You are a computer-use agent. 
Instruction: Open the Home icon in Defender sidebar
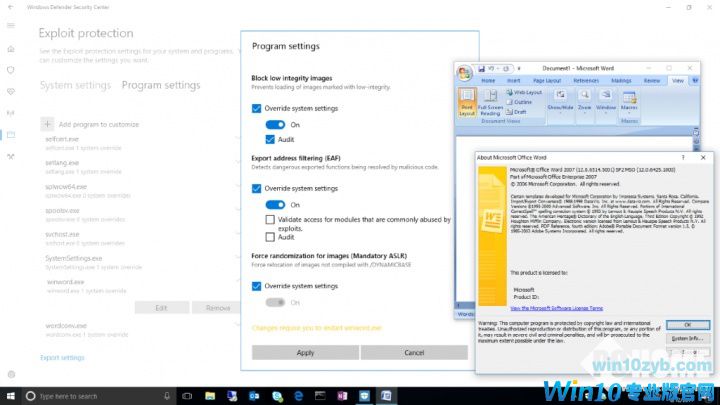point(11,49)
